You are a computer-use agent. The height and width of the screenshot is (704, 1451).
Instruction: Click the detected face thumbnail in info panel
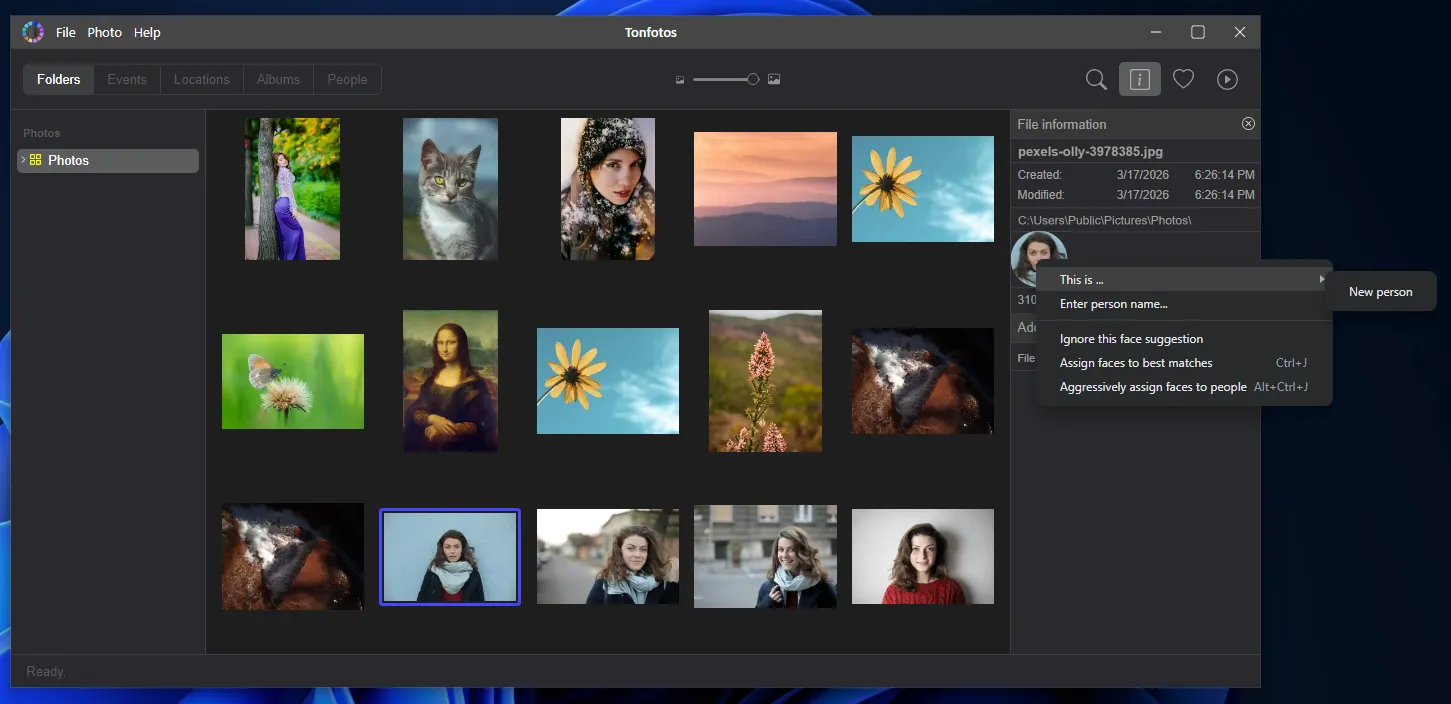(x=1033, y=250)
